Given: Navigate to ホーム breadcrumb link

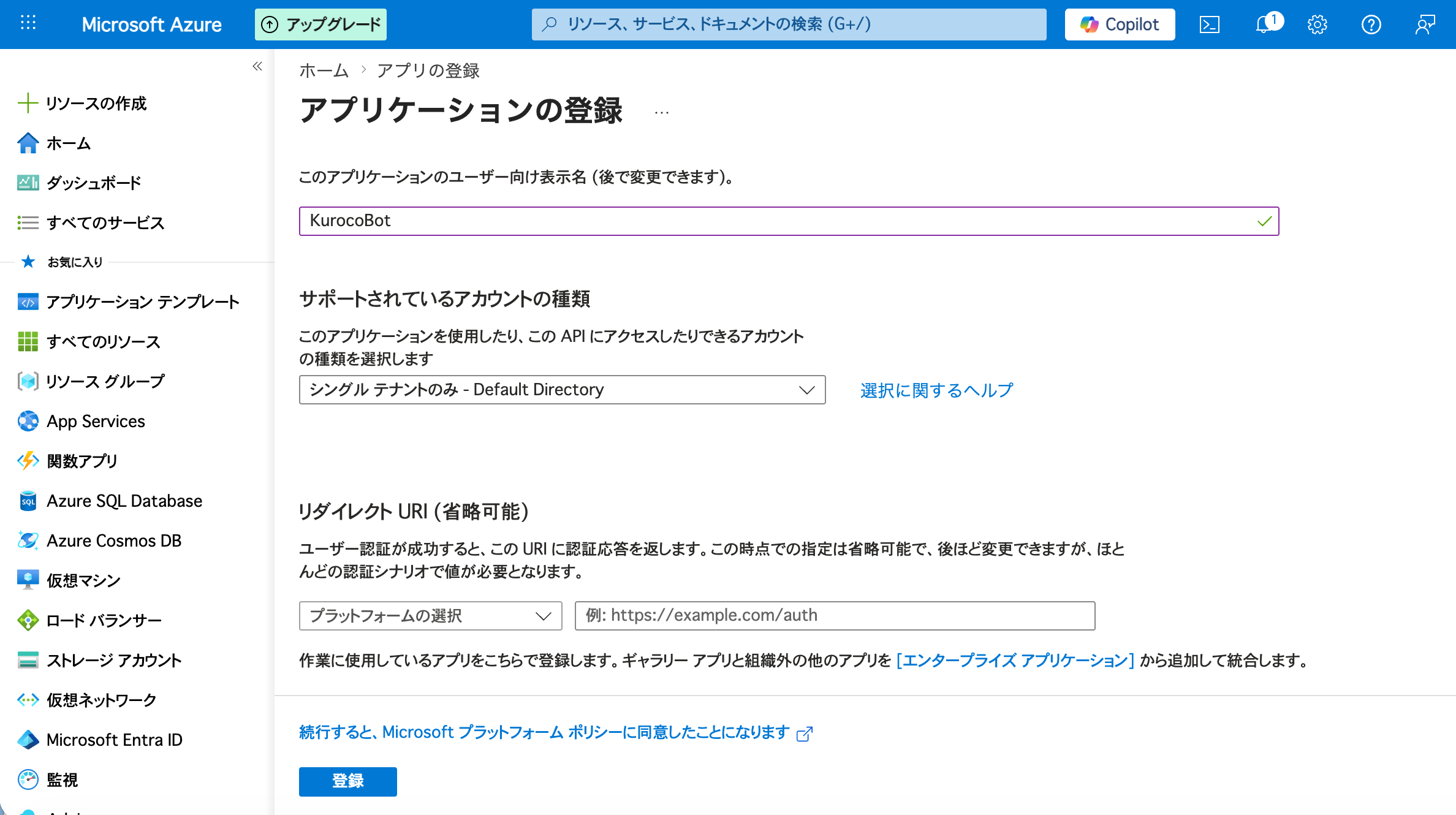Looking at the screenshot, I should pos(324,70).
